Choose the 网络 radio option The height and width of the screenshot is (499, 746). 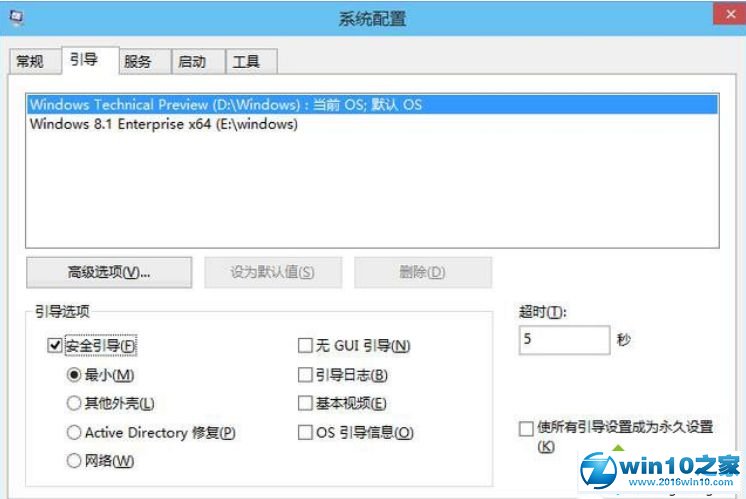73,461
